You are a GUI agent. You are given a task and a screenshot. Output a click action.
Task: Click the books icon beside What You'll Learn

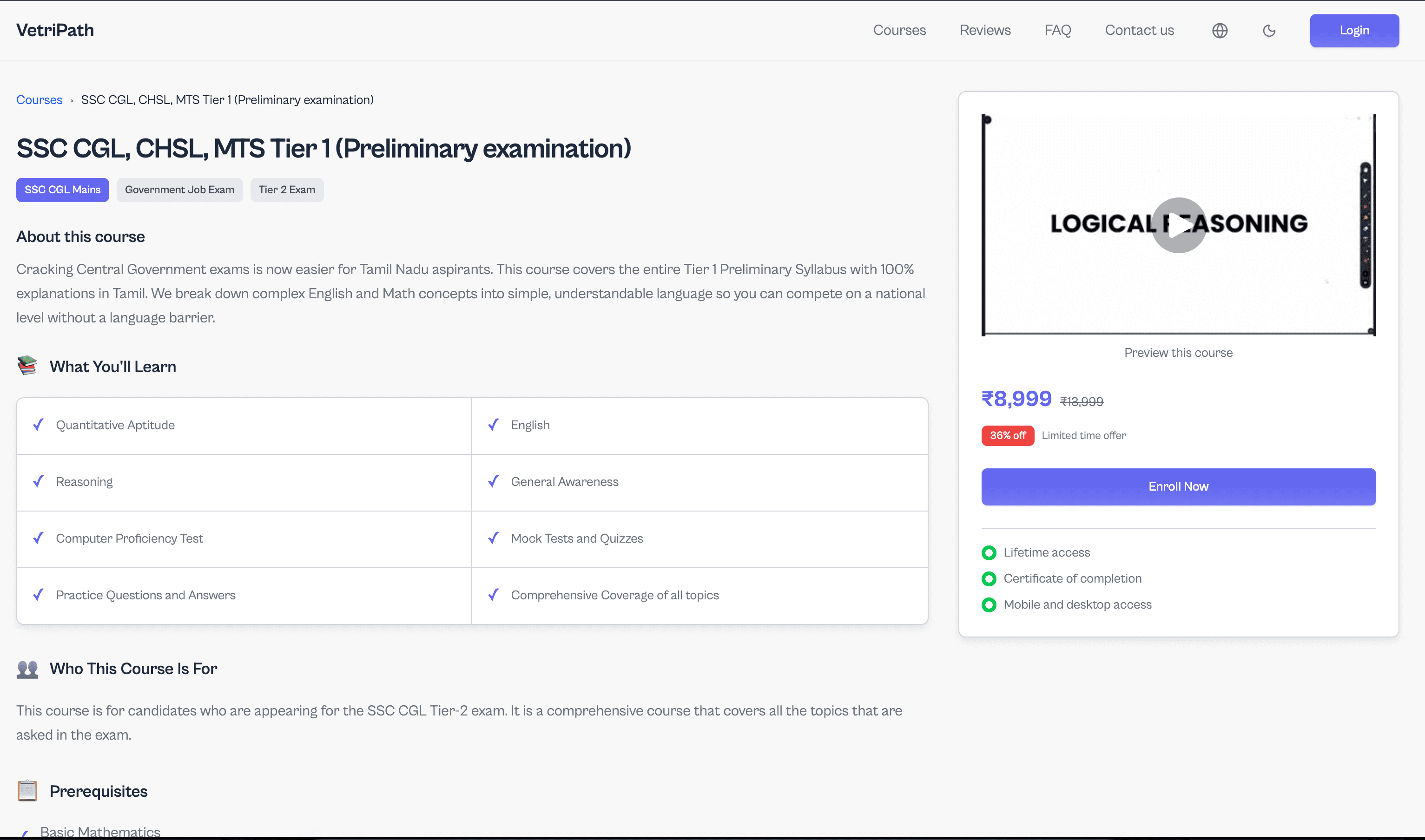click(x=27, y=366)
